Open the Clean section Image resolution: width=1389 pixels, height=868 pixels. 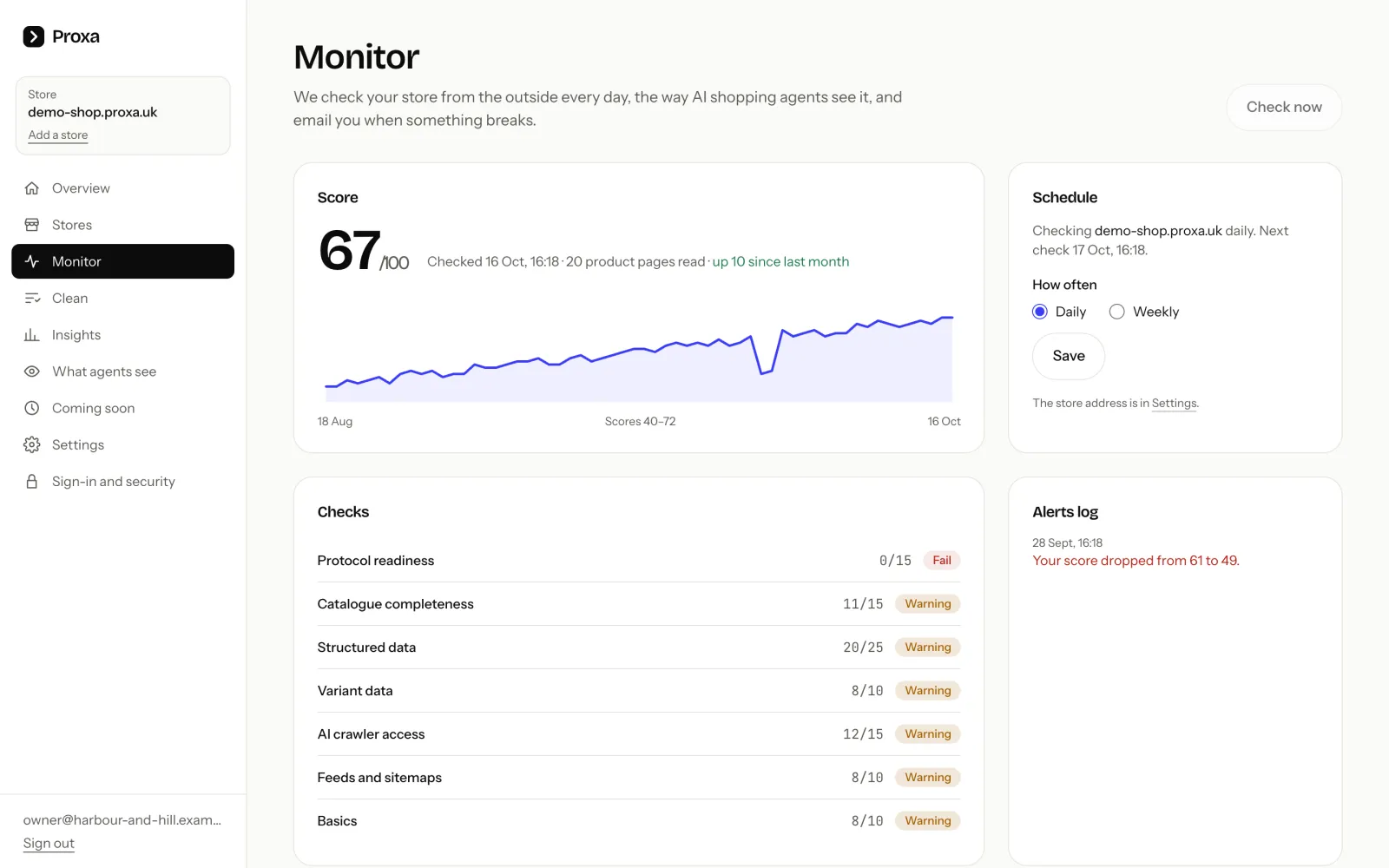tap(122, 298)
